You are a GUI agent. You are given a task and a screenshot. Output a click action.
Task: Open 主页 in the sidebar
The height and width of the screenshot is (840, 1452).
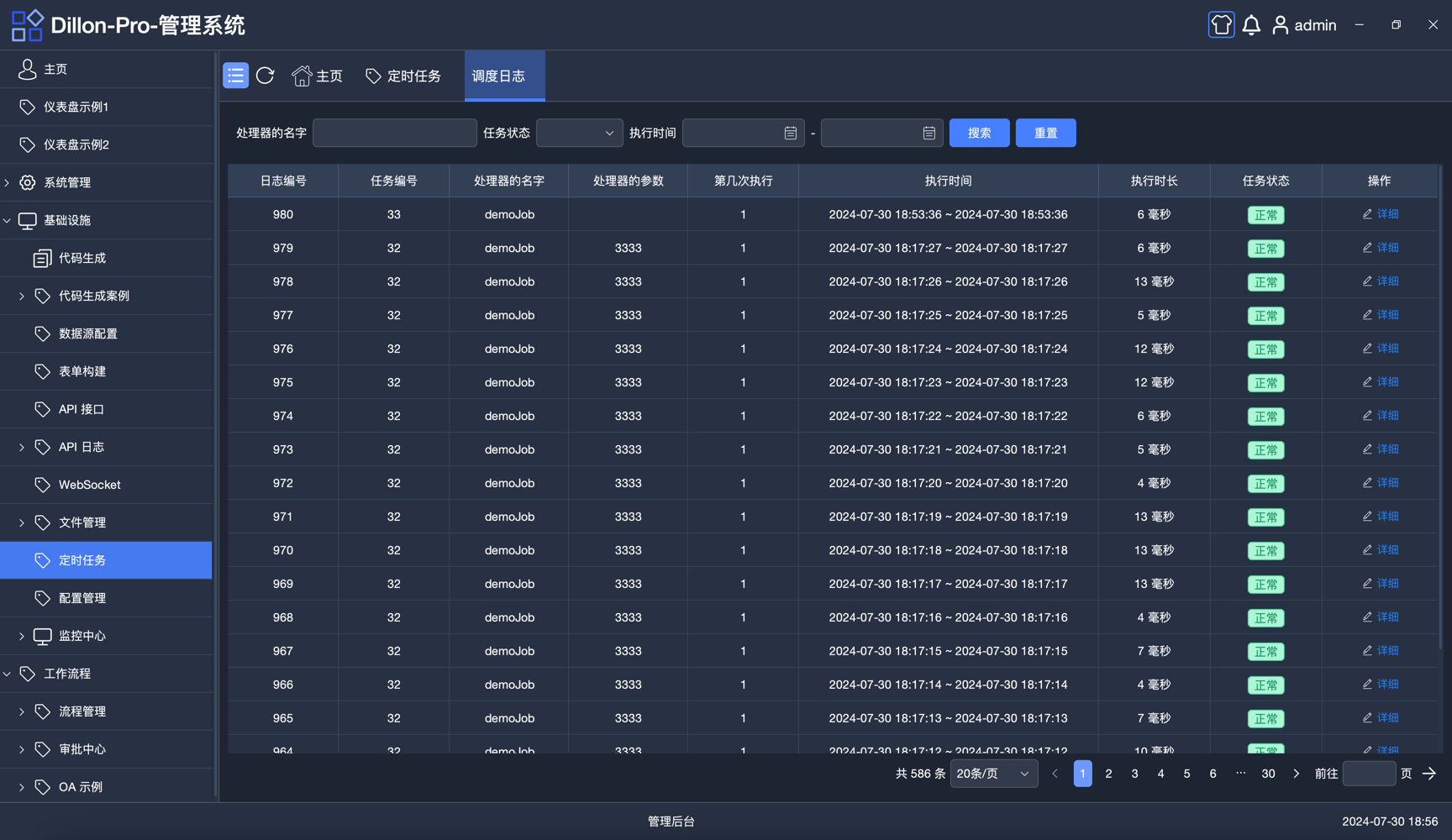click(106, 69)
